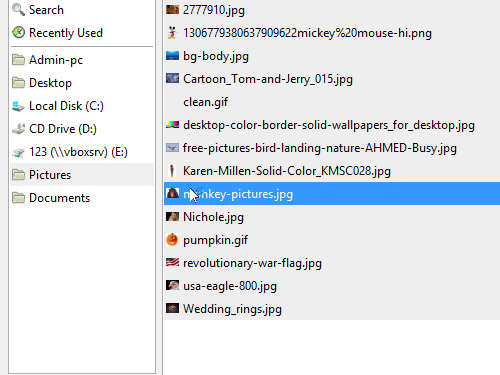
Task: Select desktop-color-border-solid-wallpapers_for_desktop.jpg
Action: pyautogui.click(x=332, y=125)
